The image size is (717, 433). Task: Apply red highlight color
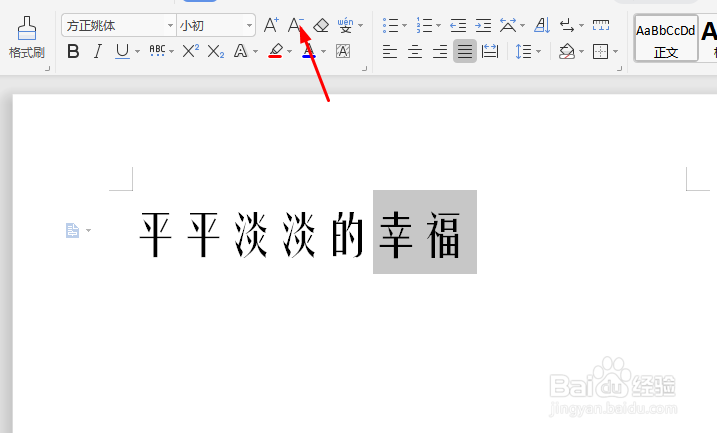point(275,51)
